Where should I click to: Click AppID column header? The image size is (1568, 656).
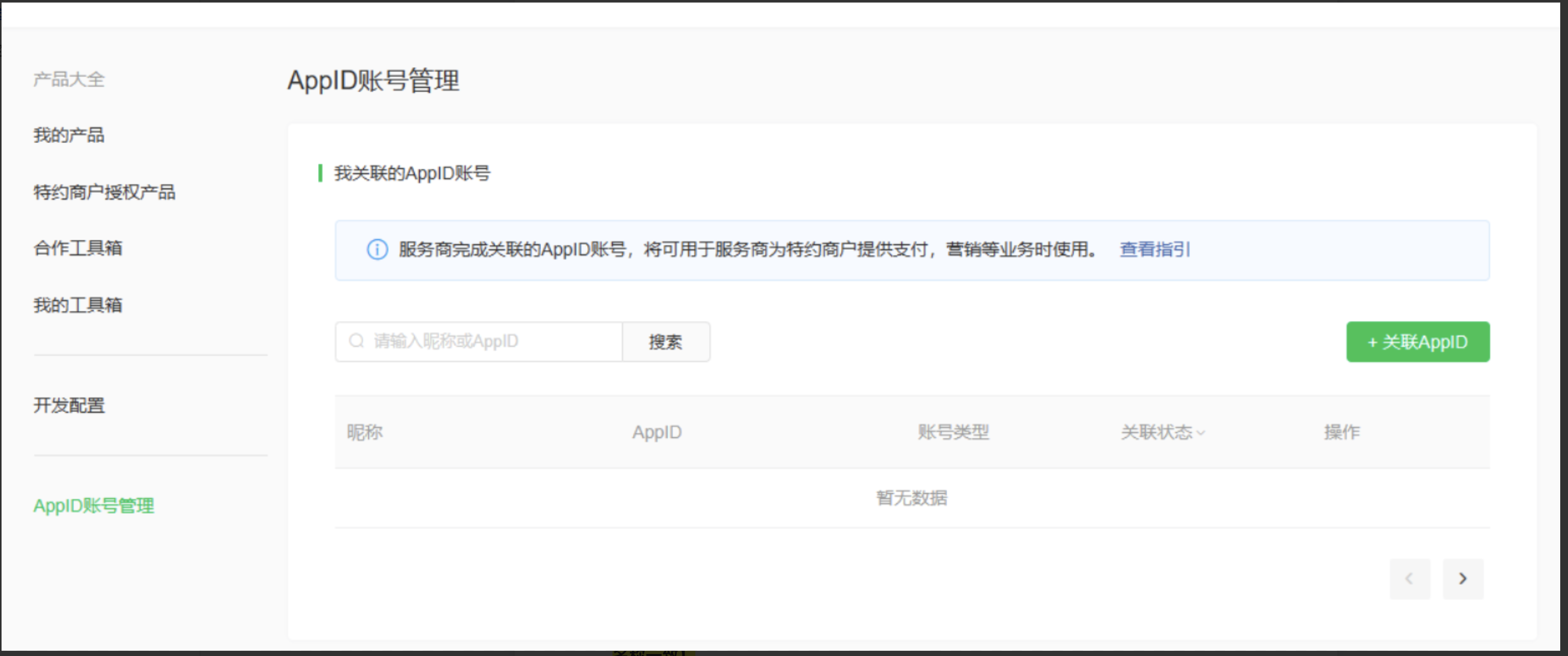click(656, 433)
